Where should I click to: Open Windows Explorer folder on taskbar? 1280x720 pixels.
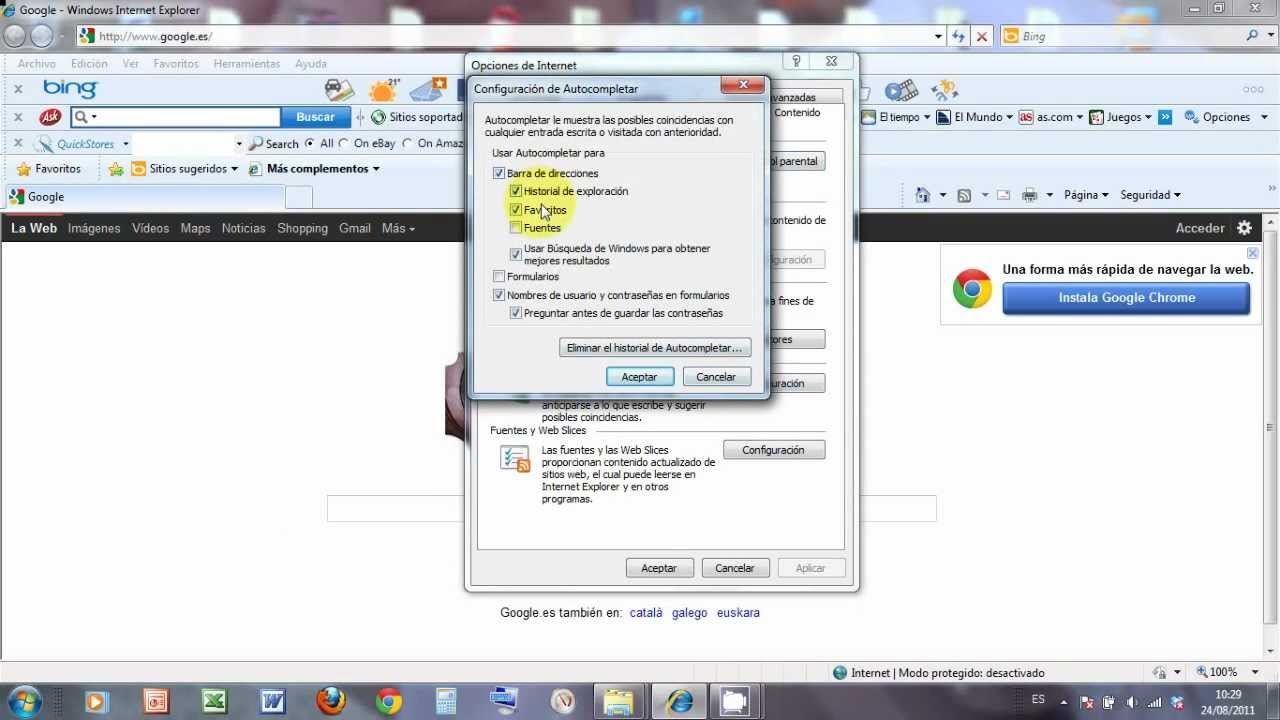pyautogui.click(x=619, y=700)
